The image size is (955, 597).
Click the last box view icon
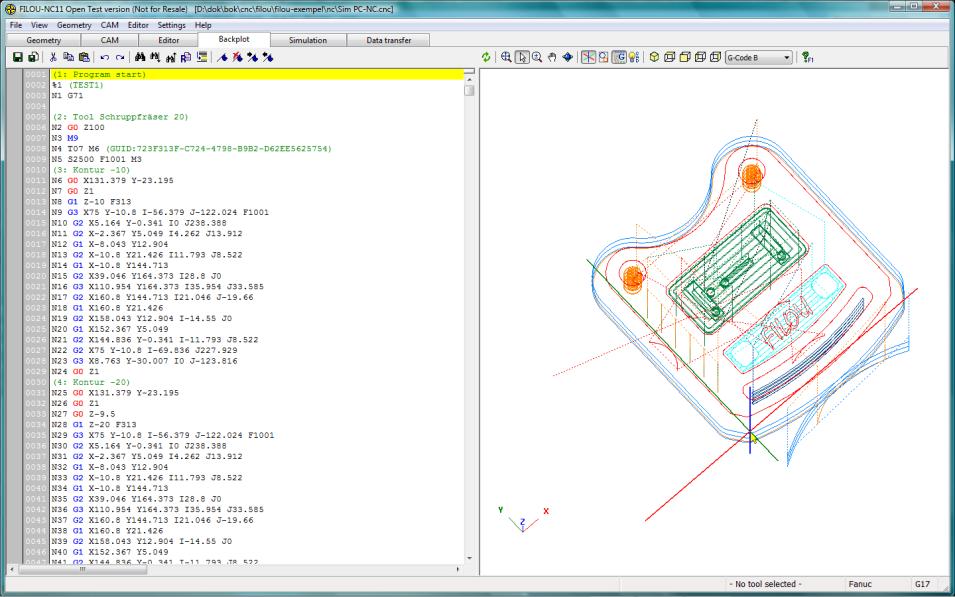(716, 57)
